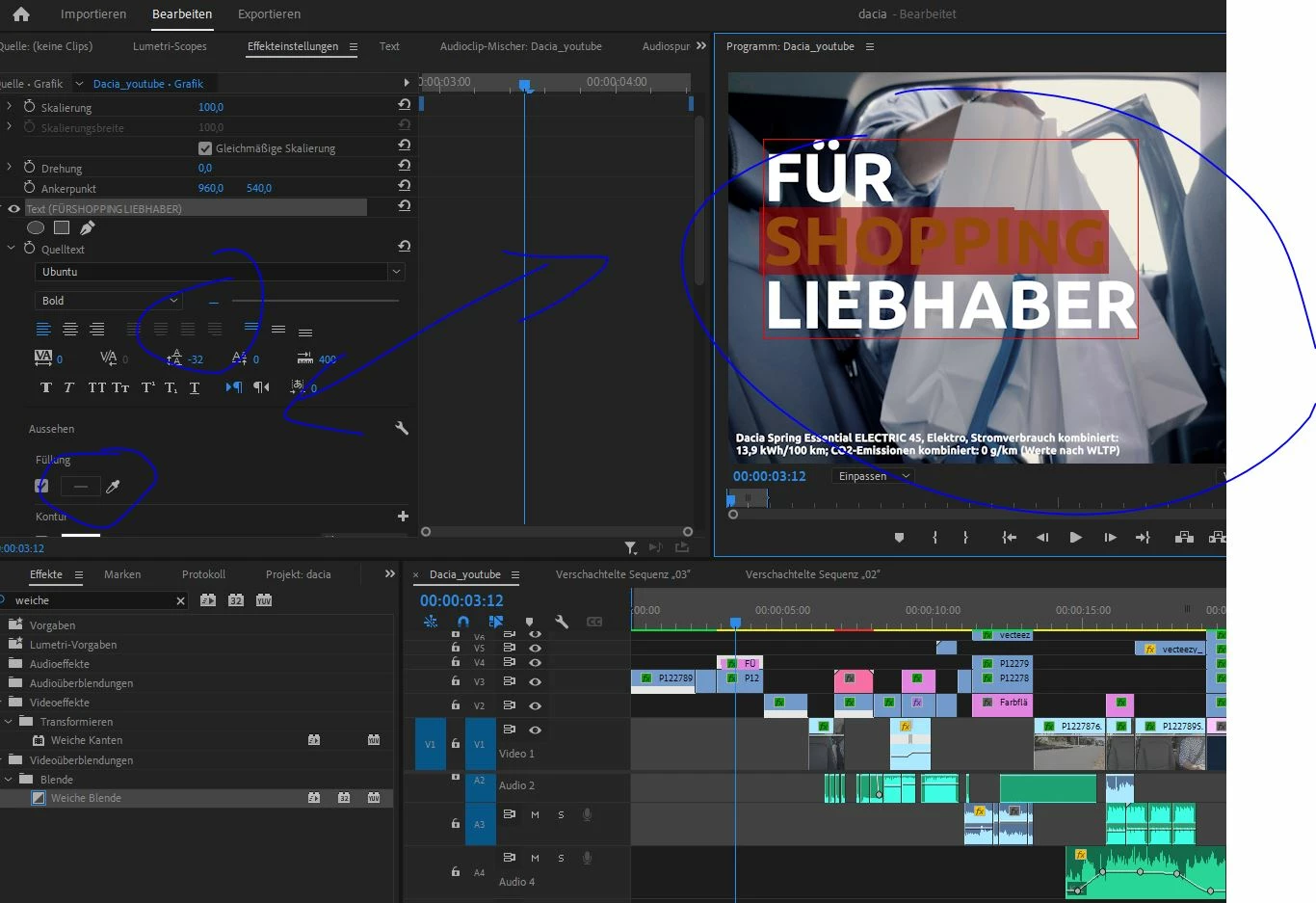Toggle animation stopwatch for Ankerpunkt
This screenshot has height=903, width=1316.
pyautogui.click(x=30, y=187)
